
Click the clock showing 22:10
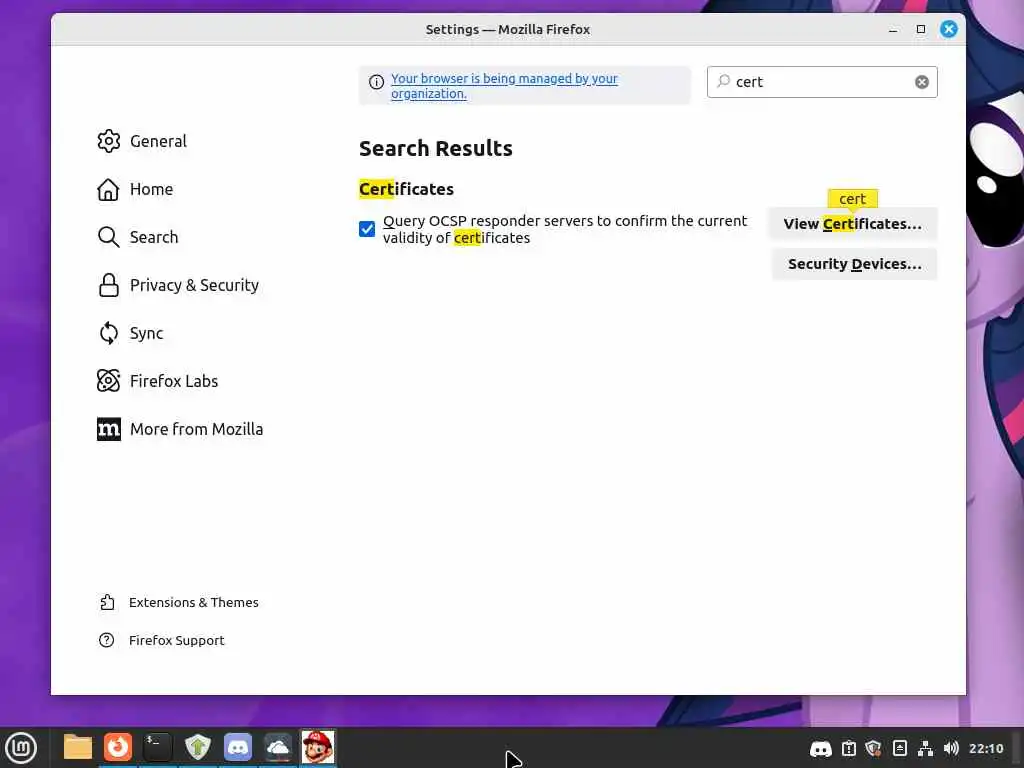[986, 748]
